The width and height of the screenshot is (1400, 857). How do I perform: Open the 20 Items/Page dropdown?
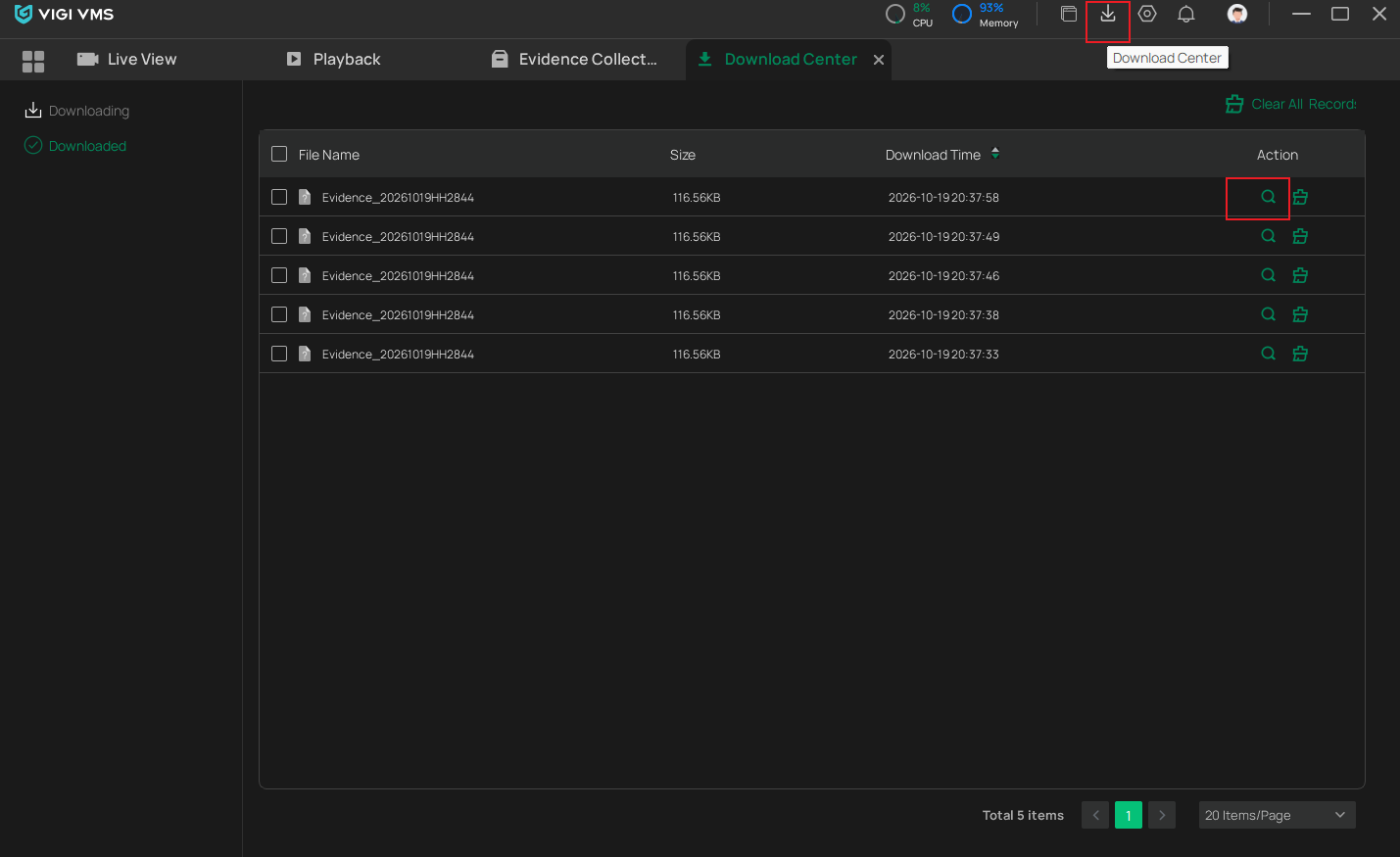pyautogui.click(x=1277, y=815)
